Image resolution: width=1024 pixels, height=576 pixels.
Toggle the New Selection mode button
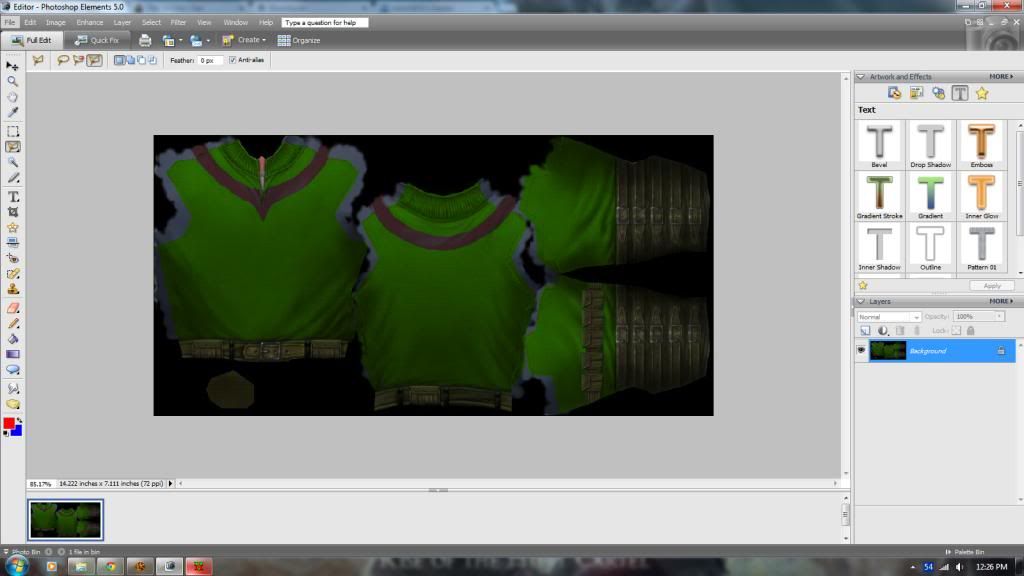point(119,60)
